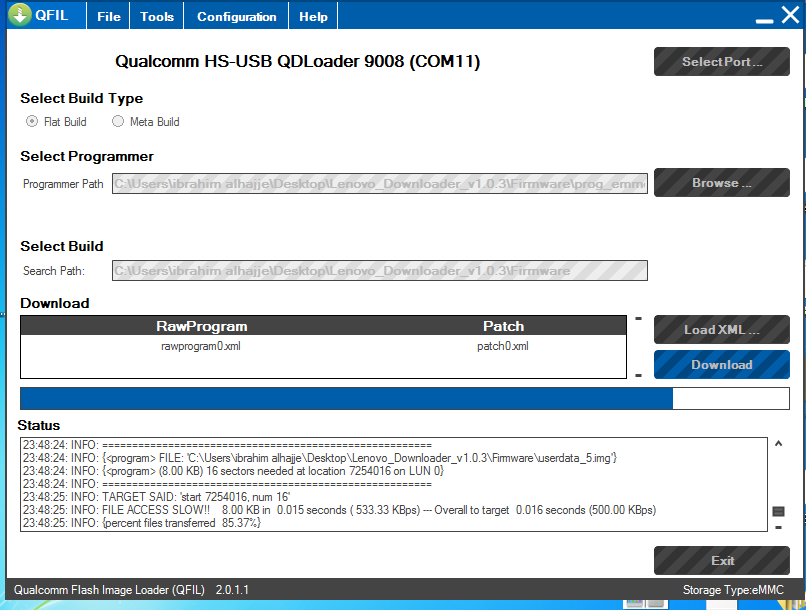The image size is (806, 610).
Task: Click the 'percent files transferred 85.37%' log line
Action: 142,523
